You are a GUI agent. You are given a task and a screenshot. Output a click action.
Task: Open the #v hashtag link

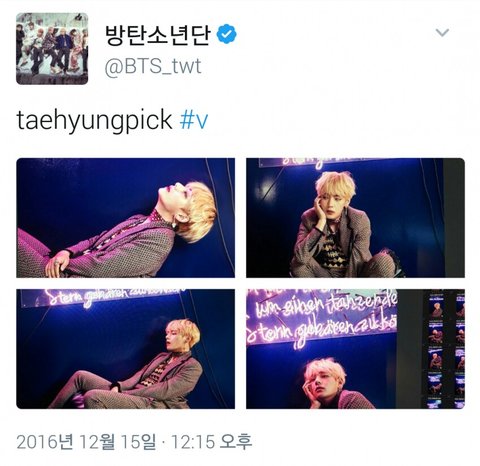click(x=194, y=120)
